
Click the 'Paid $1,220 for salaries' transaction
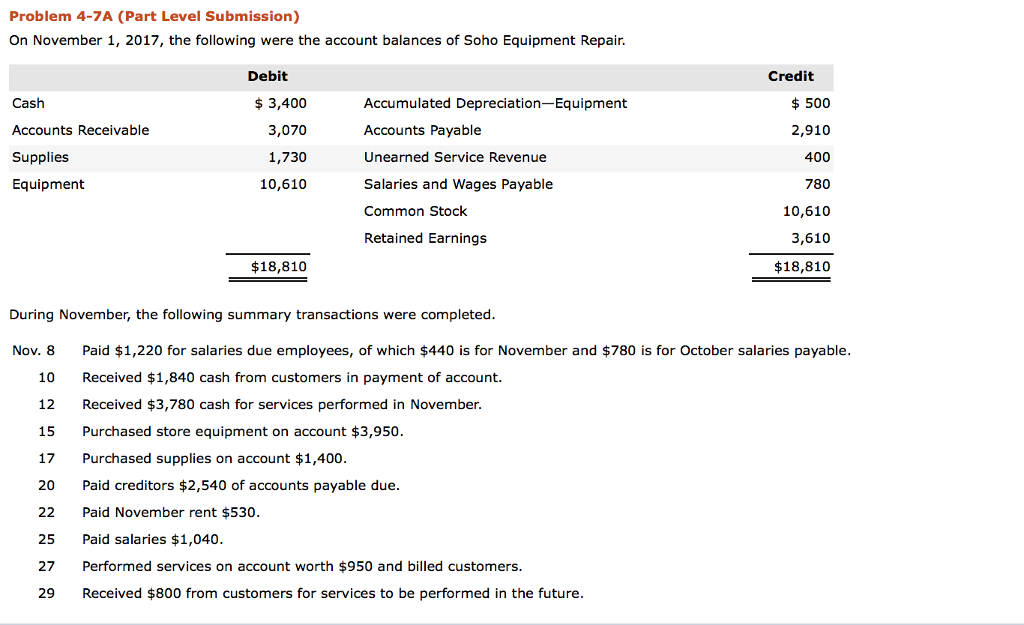pos(466,351)
